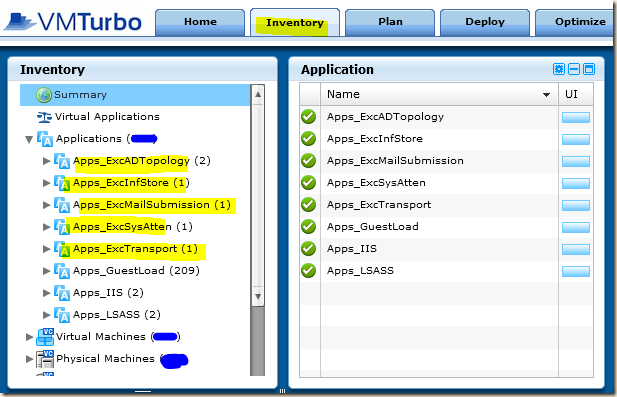
Task: Click green status check for Apps_LSASS
Action: 309,271
